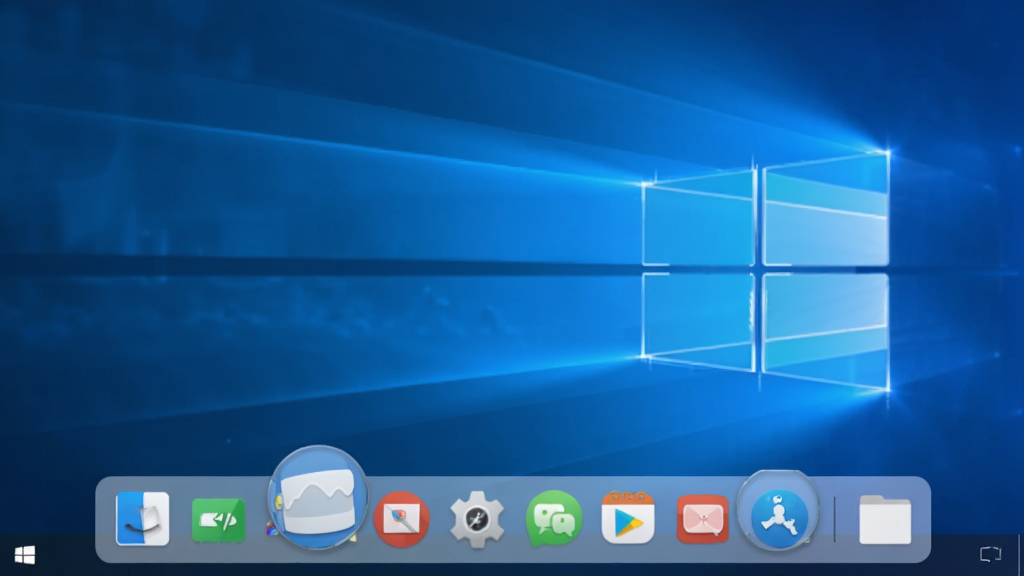Launch the green chat bubbles app
The image size is (1024, 576).
[554, 519]
